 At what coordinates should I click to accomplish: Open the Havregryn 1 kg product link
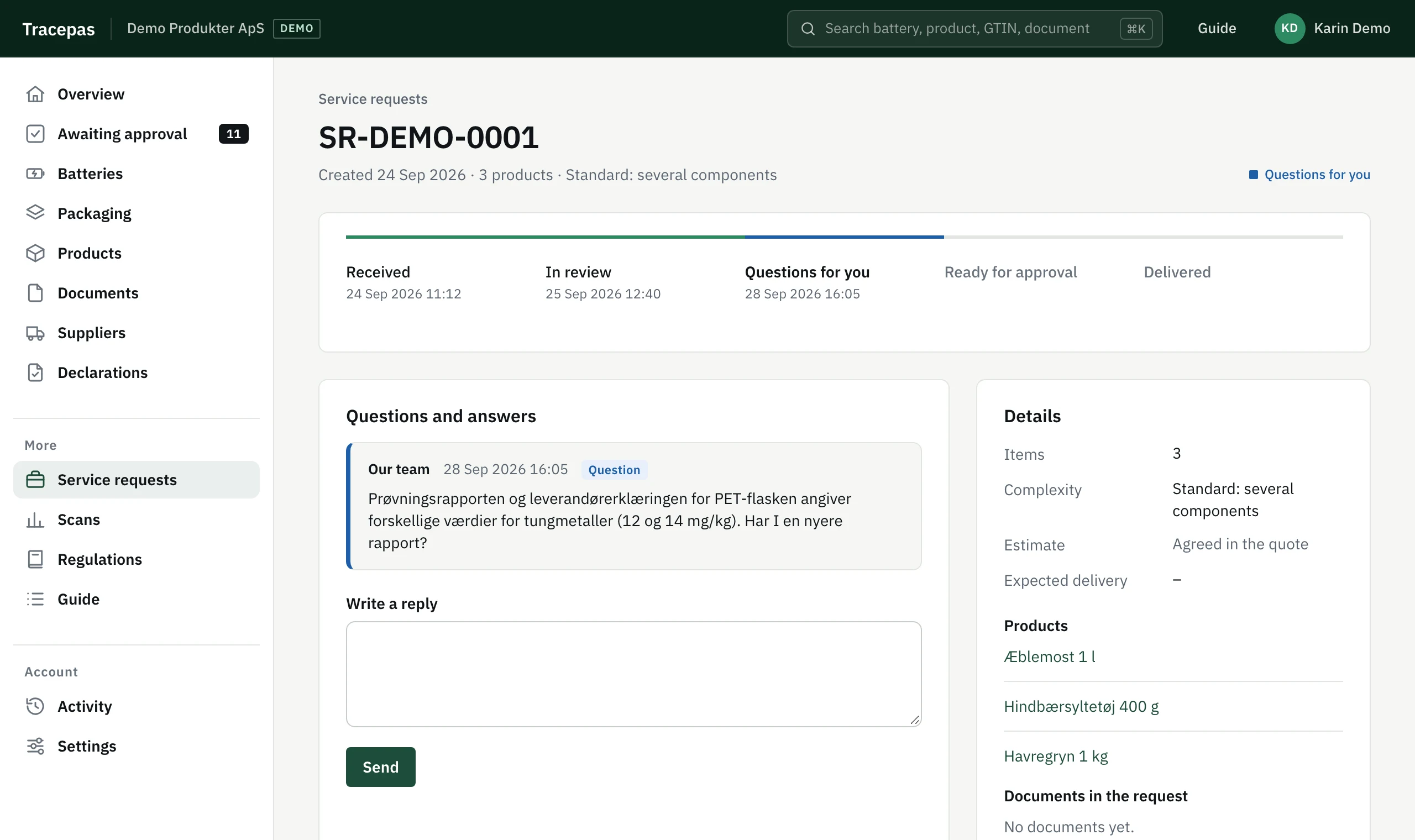coord(1056,756)
